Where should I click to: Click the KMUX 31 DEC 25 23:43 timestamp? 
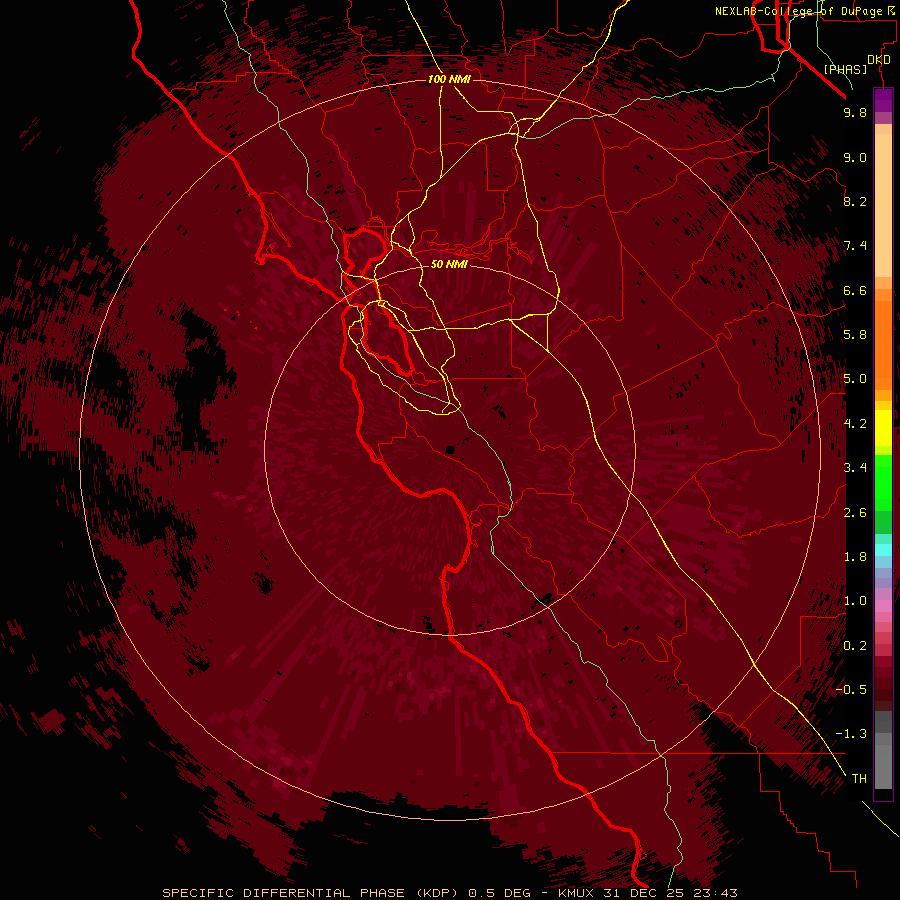coord(647,893)
